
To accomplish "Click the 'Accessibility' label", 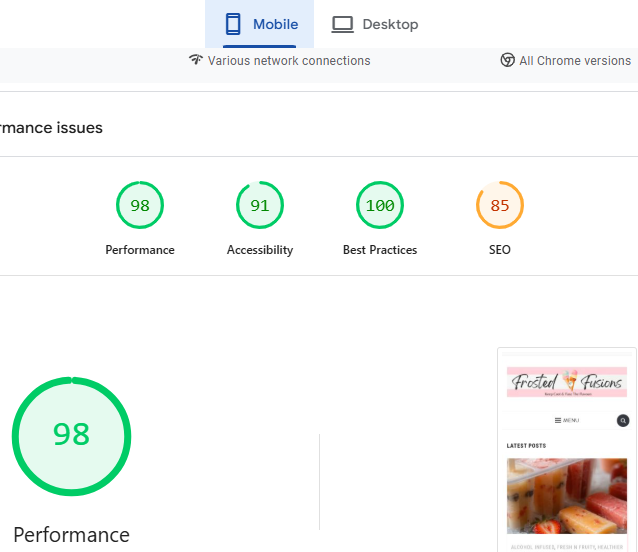I will point(260,250).
